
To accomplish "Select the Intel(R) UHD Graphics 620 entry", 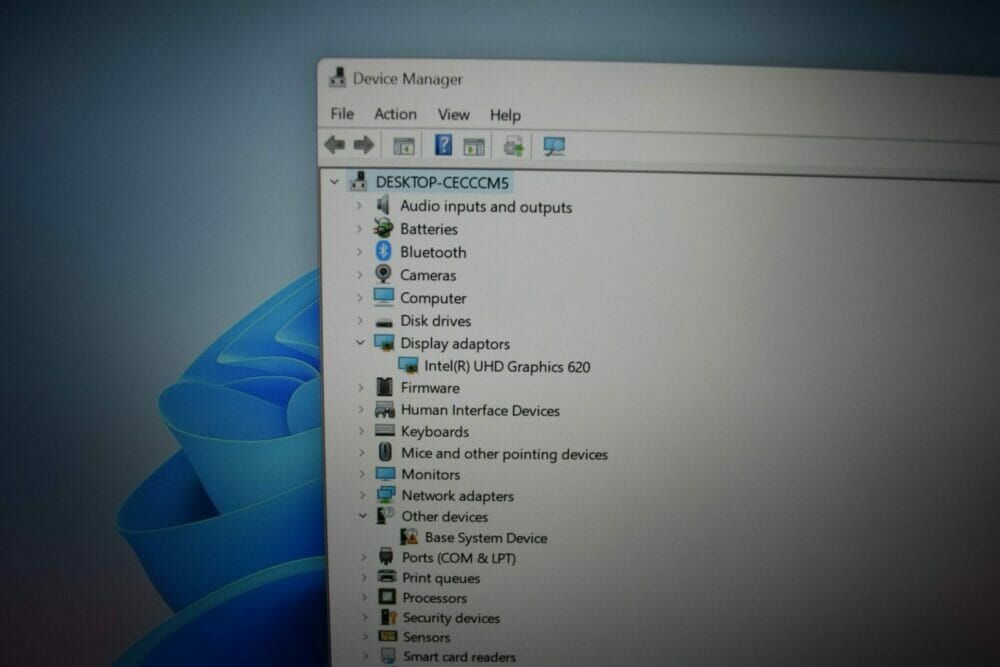I will (508, 367).
